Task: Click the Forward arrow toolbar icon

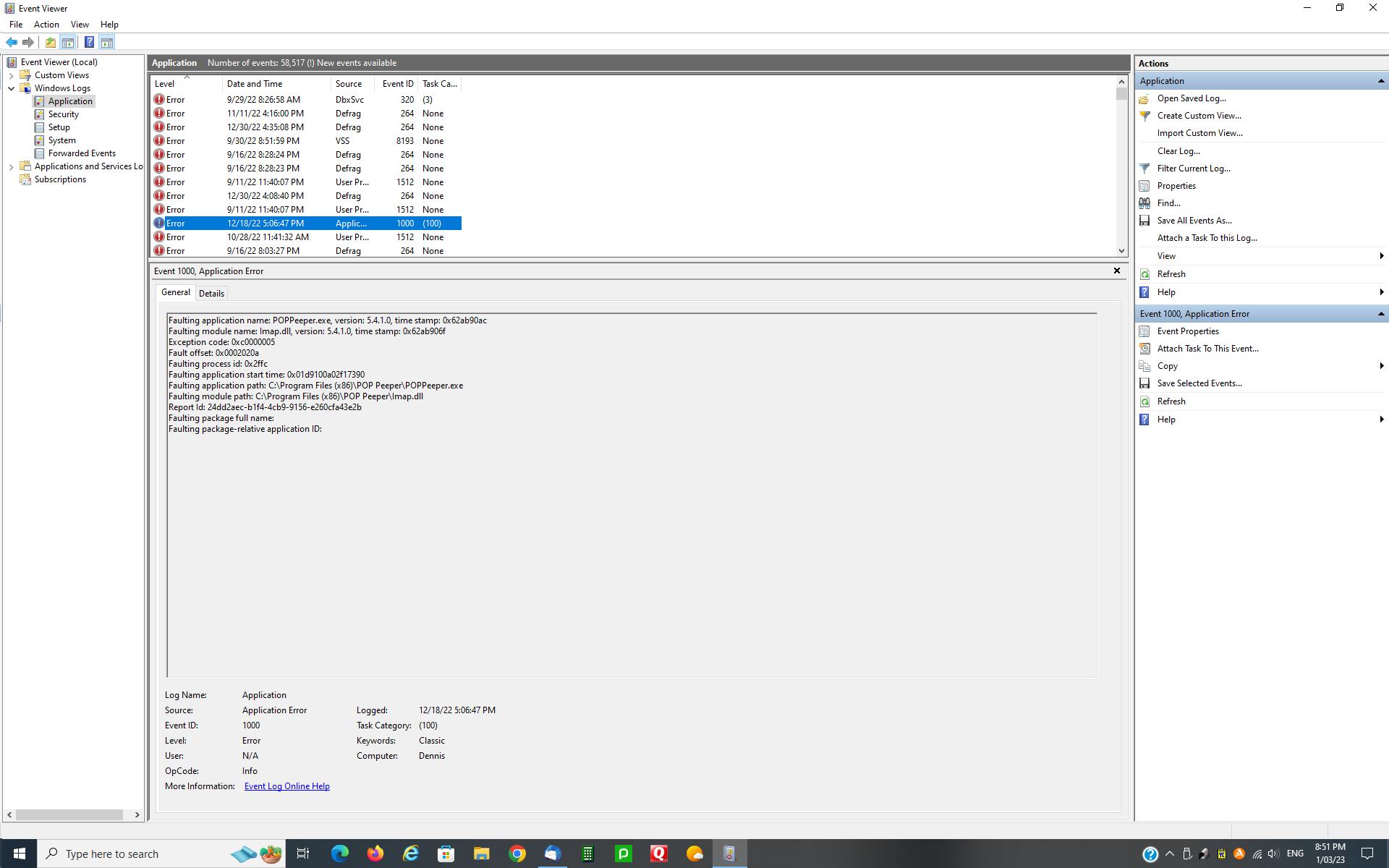Action: [28, 42]
